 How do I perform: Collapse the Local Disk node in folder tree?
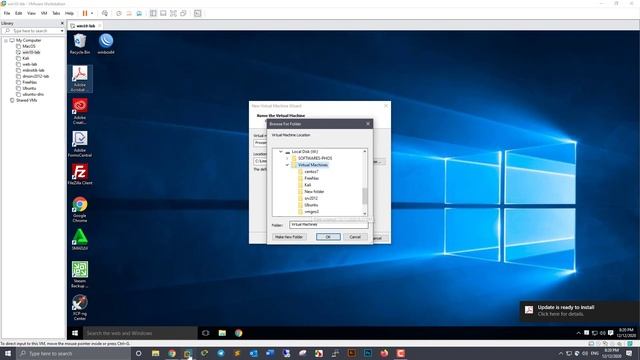[281, 151]
